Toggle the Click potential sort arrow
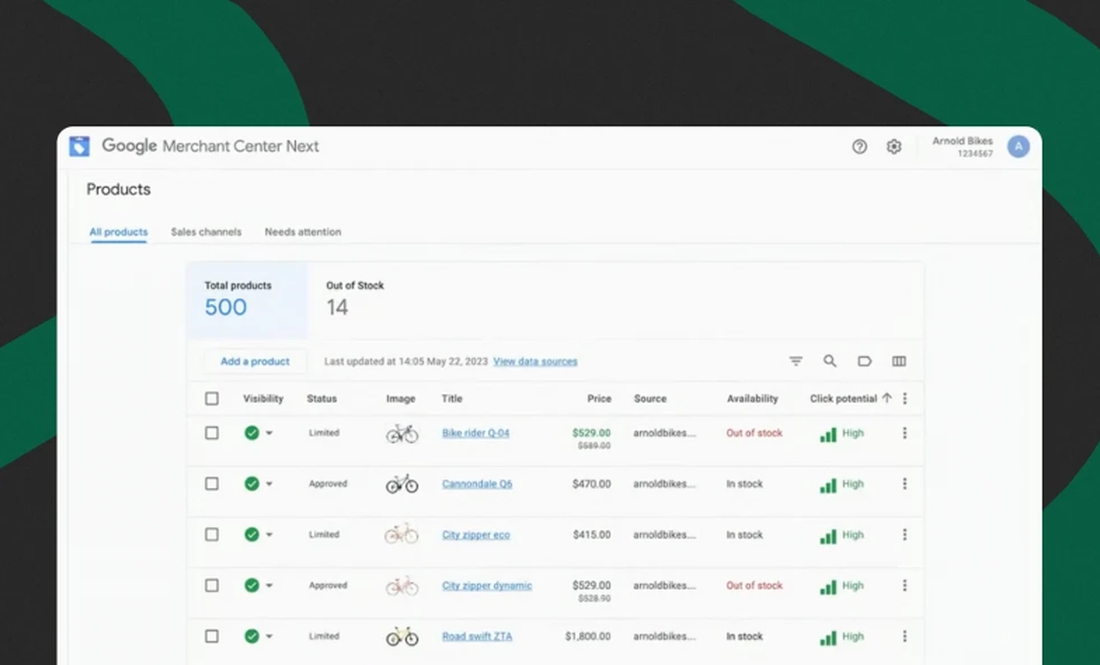This screenshot has height=665, width=1100. tap(888, 398)
